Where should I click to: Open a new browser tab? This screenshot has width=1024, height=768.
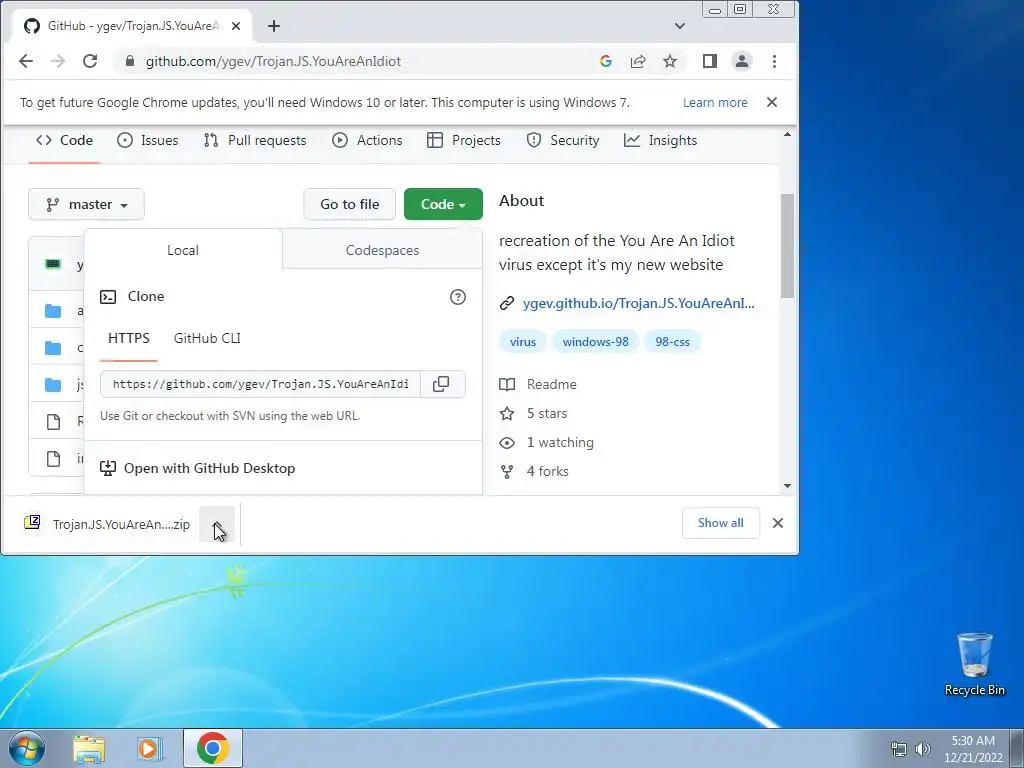274,26
